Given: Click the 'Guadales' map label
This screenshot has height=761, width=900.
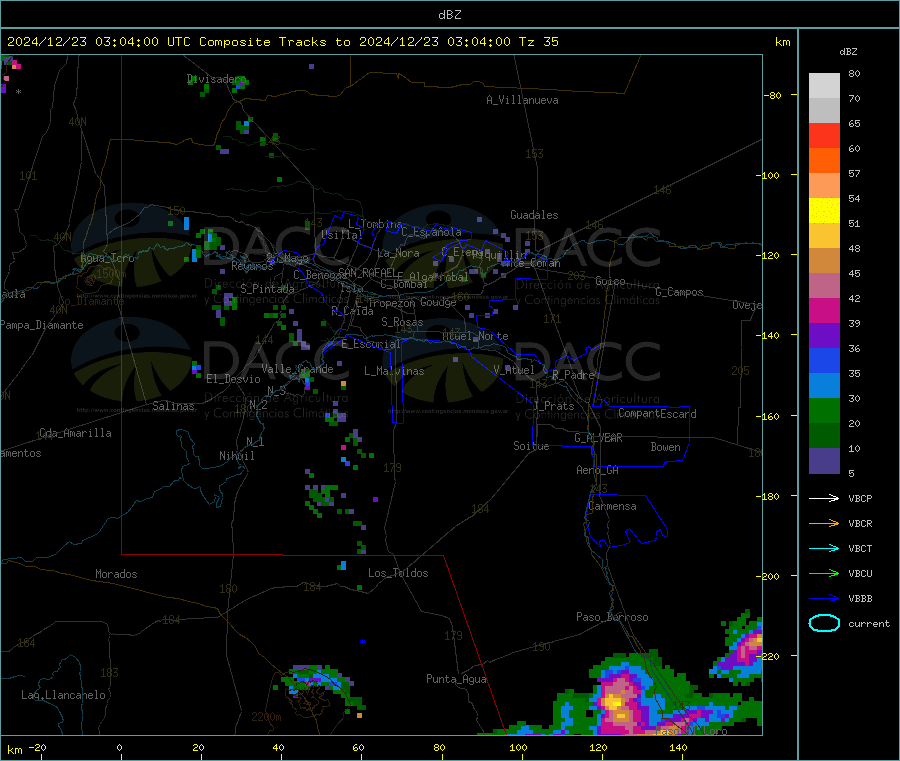Looking at the screenshot, I should [x=534, y=215].
